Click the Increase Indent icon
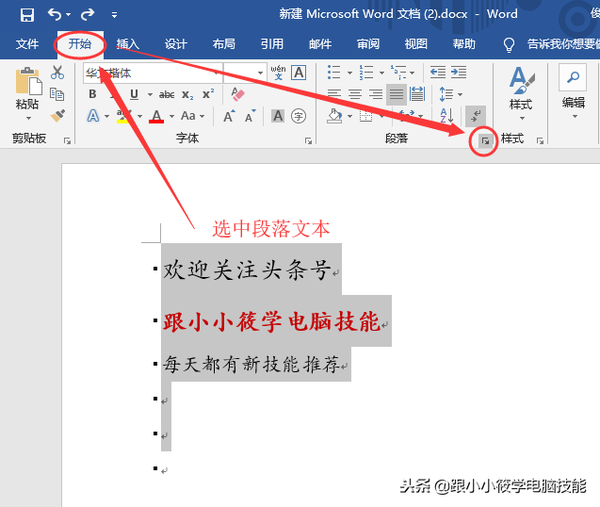Viewport: 600px width, 507px height. (x=458, y=72)
